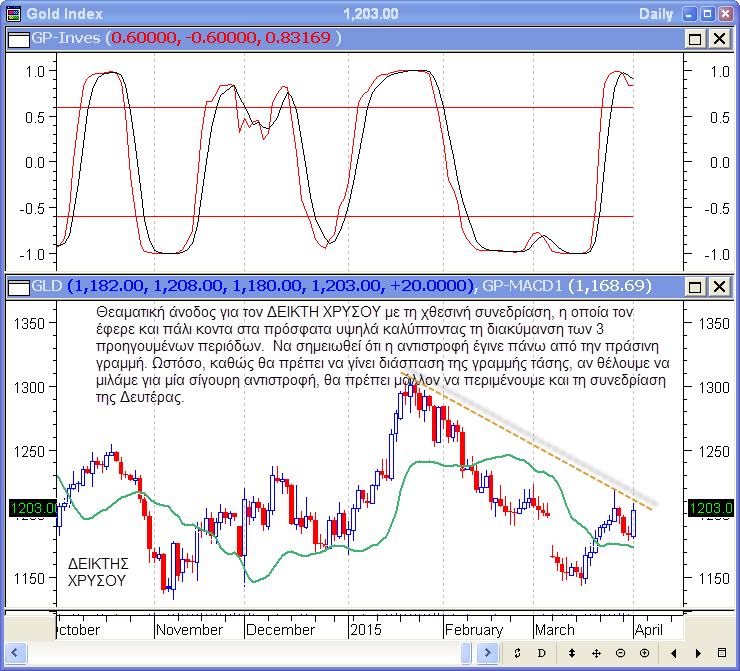Go to previous chart with left triangle
740x671 pixels.
coord(673,653)
